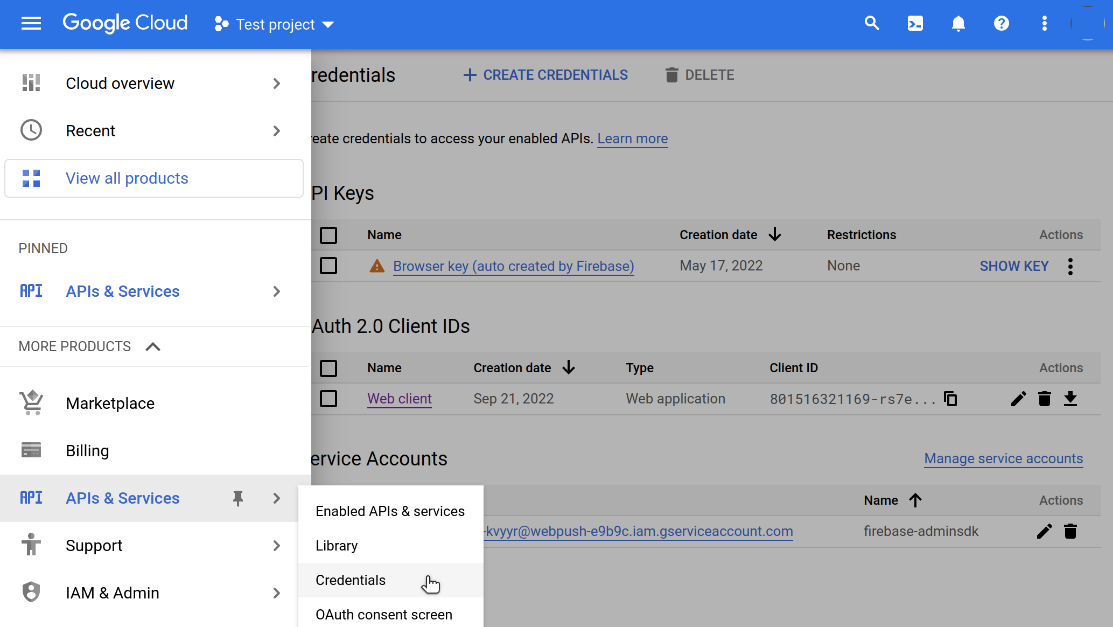The width and height of the screenshot is (1113, 627).
Task: Open Manage service accounts link
Action: [x=1004, y=459]
